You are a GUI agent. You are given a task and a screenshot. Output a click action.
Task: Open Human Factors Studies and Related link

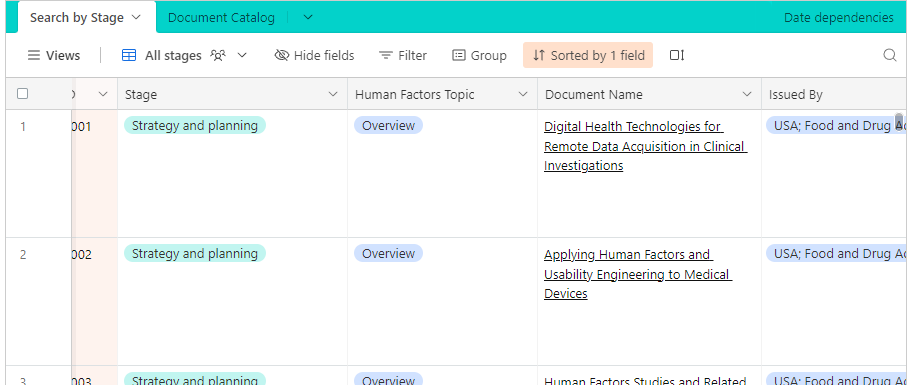point(645,381)
